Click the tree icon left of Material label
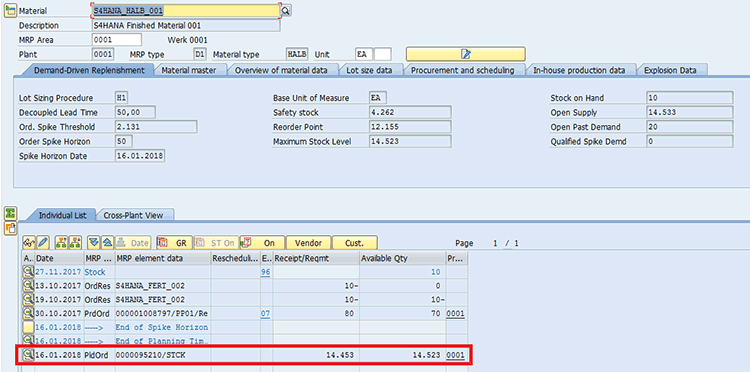 10,11
